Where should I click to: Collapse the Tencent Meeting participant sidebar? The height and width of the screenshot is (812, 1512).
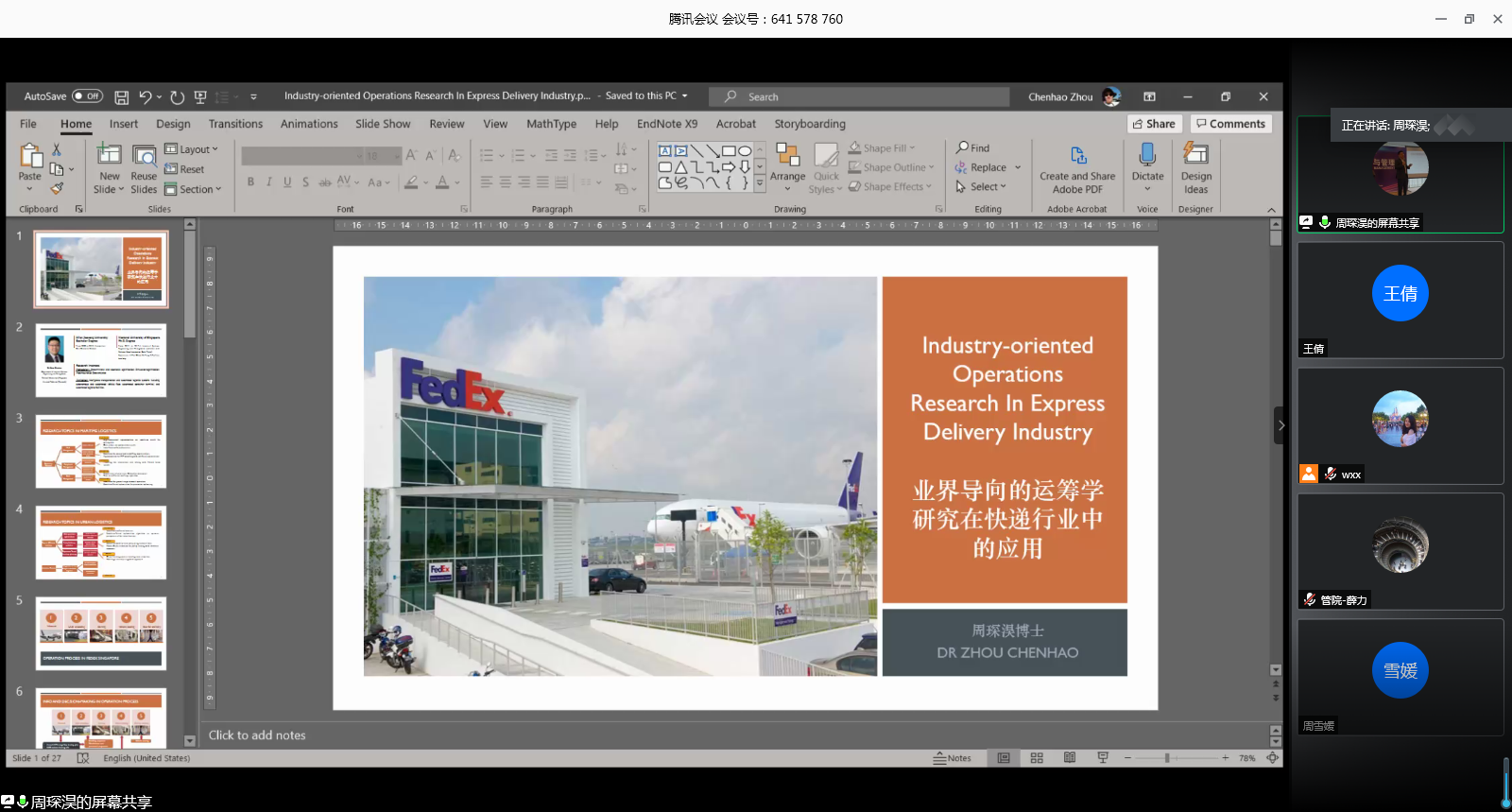(x=1280, y=425)
